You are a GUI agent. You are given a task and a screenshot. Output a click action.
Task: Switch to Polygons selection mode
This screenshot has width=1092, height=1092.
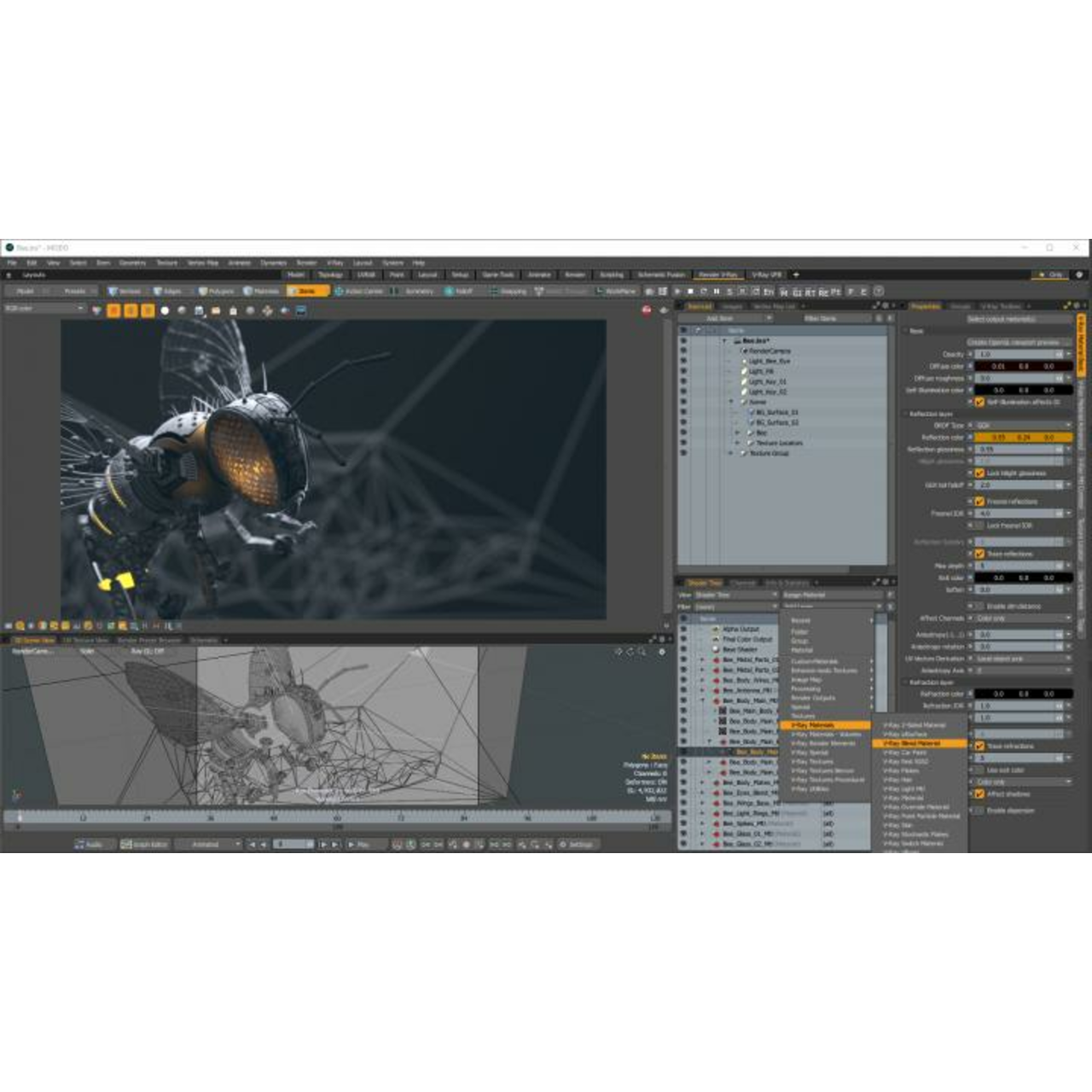(x=216, y=291)
